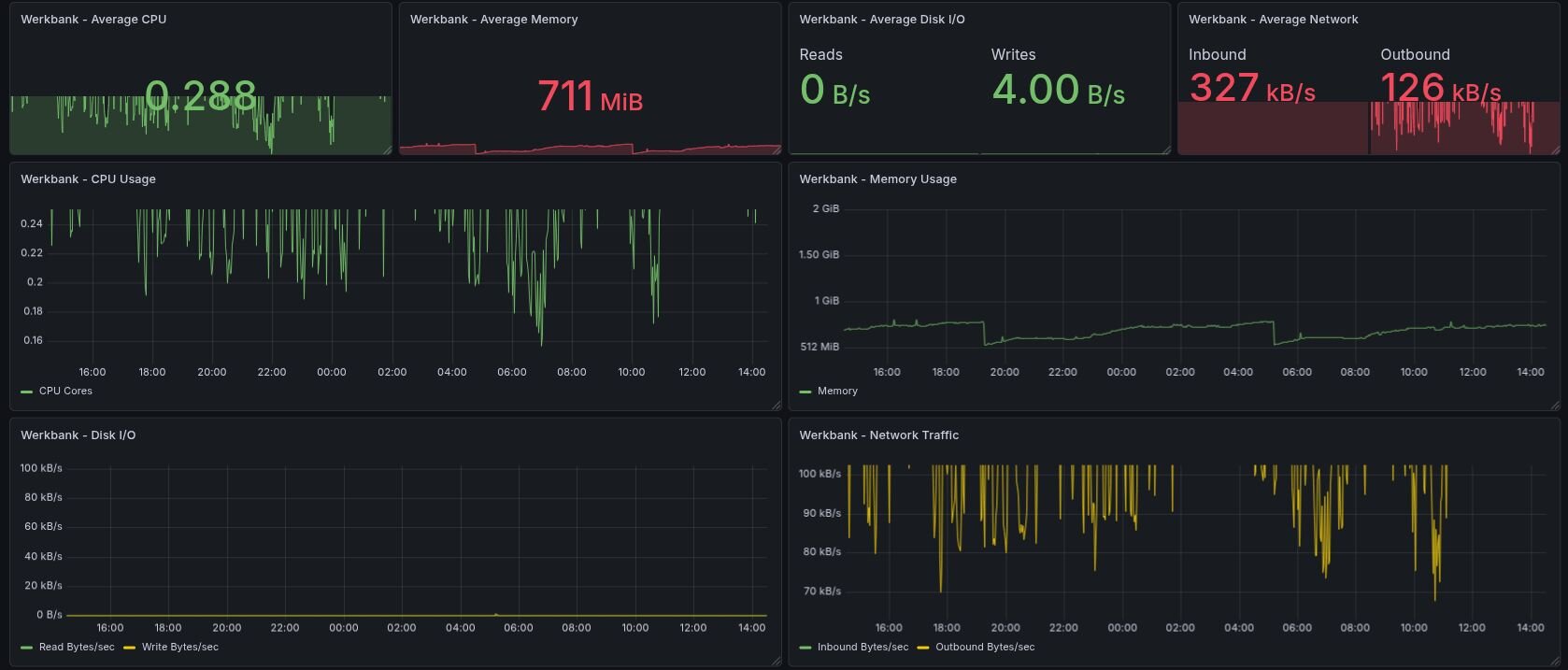Image resolution: width=1568 pixels, height=670 pixels.
Task: Click the resize handle of Network Traffic panel
Action: pos(1554,661)
